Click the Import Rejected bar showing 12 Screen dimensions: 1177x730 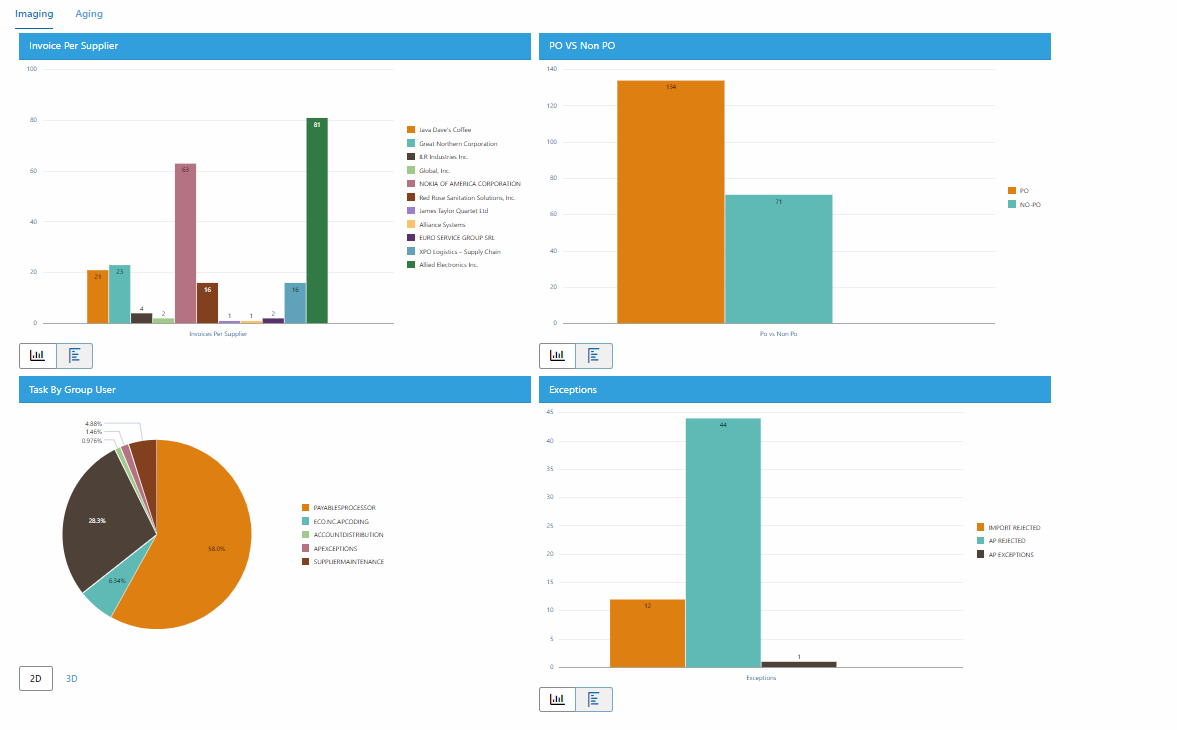coord(647,632)
